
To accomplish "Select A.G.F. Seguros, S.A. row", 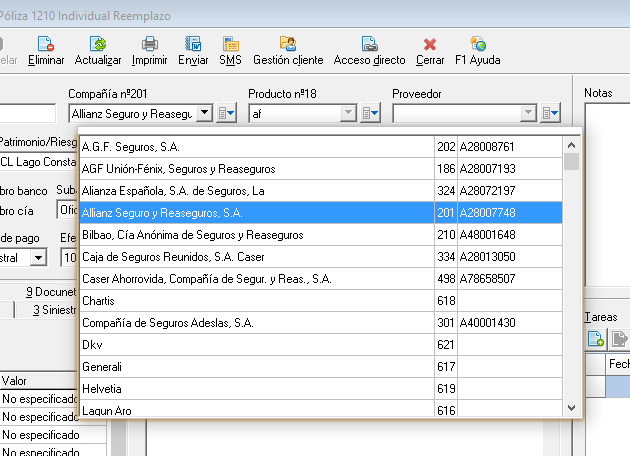I will (321, 147).
